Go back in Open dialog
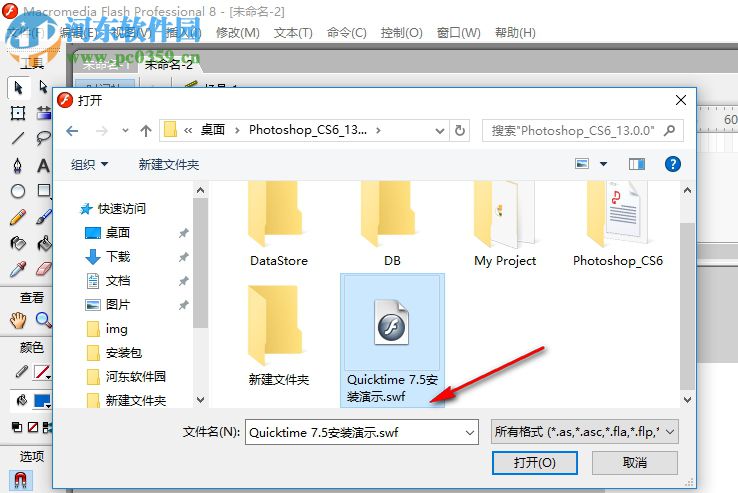This screenshot has width=738, height=493. coord(72,131)
